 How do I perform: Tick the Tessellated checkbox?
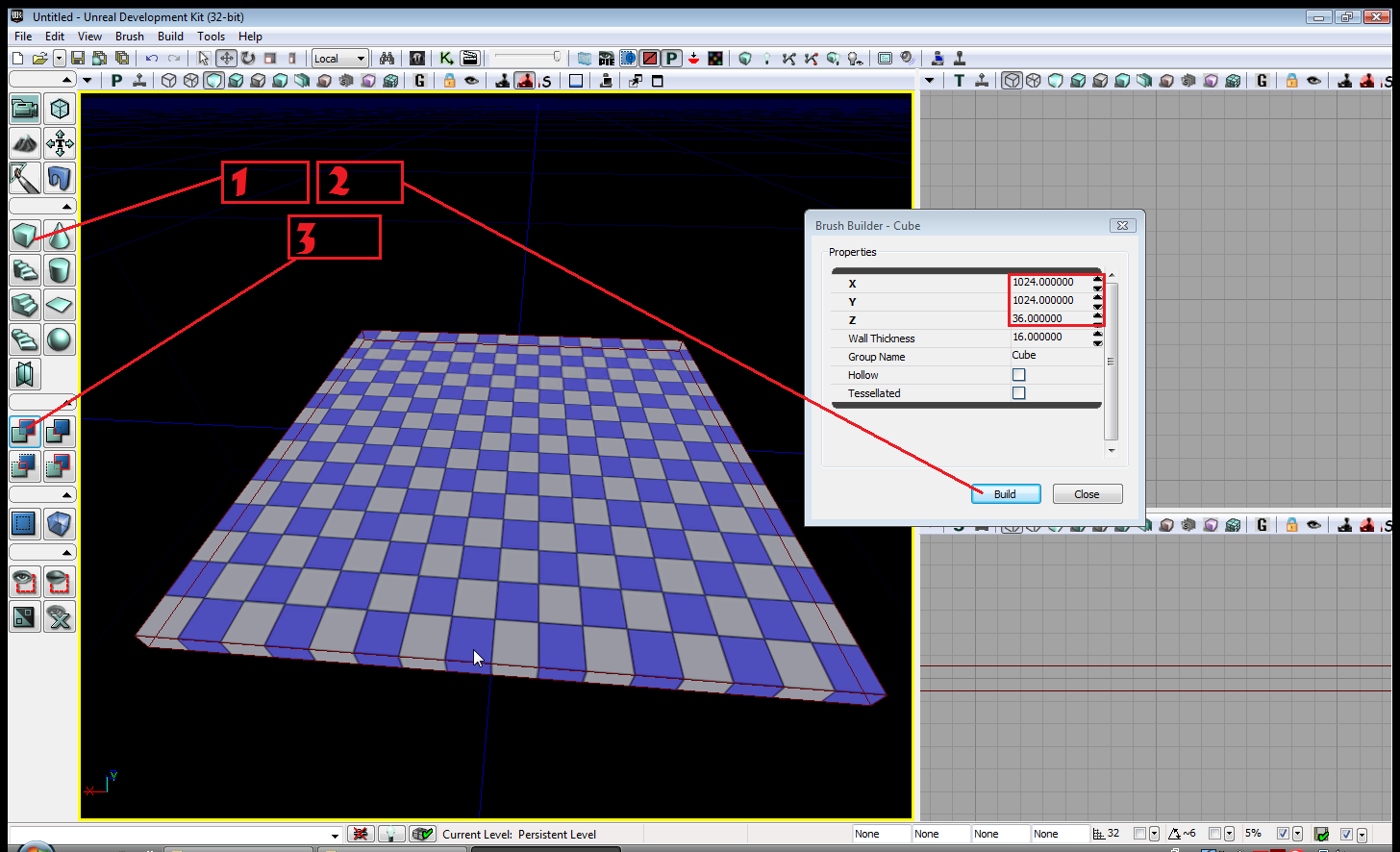pos(1018,393)
